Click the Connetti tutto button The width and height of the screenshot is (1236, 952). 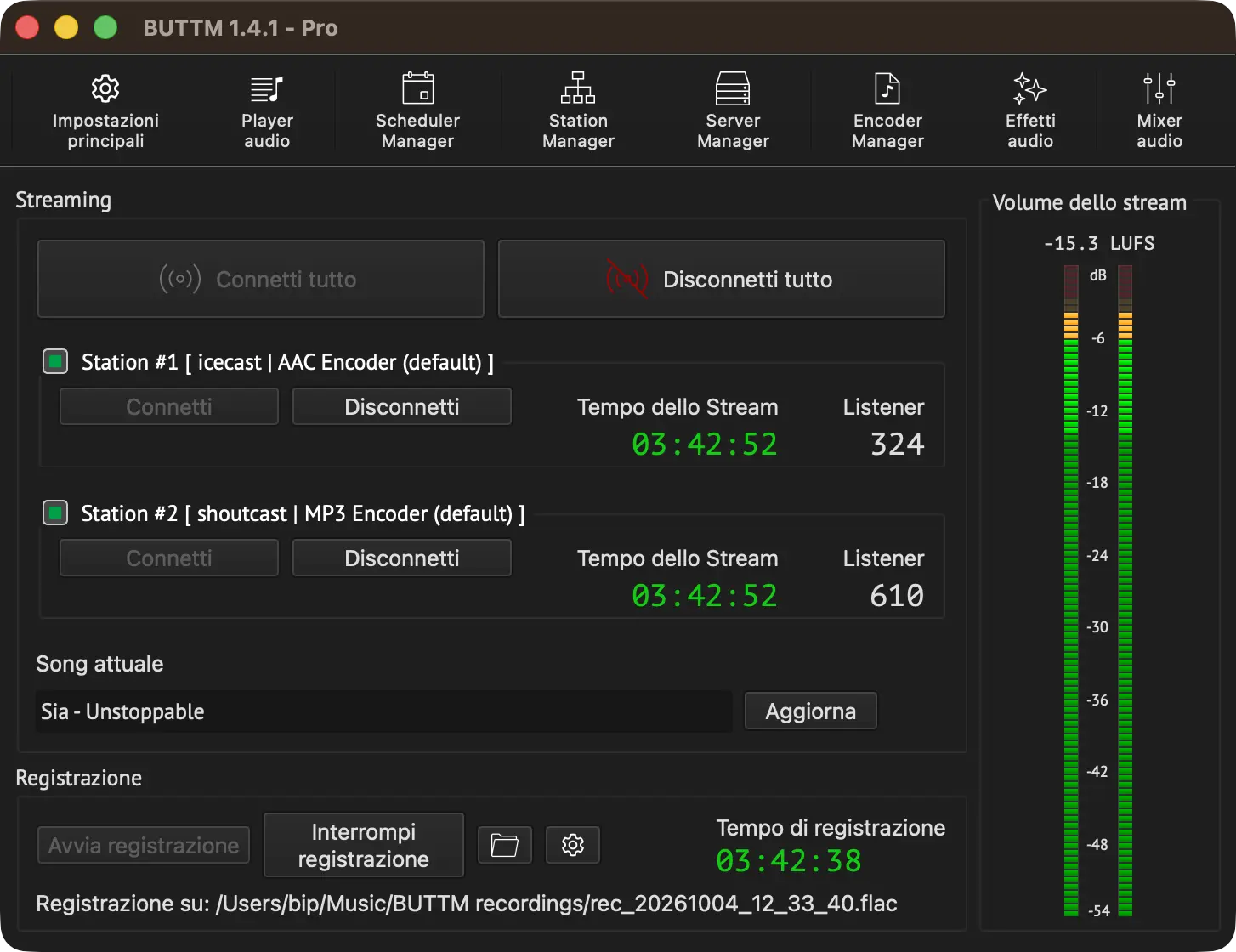coord(261,279)
